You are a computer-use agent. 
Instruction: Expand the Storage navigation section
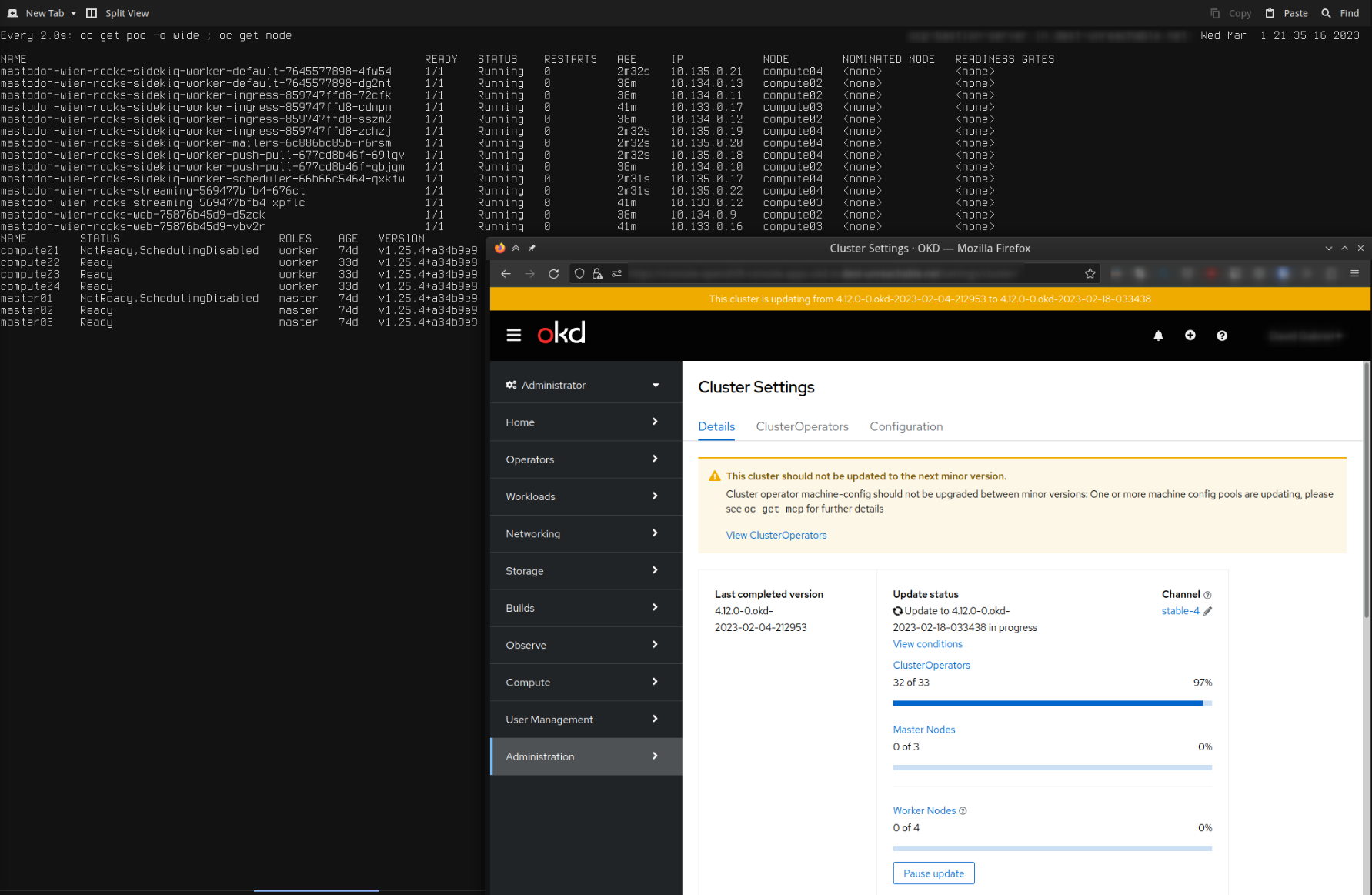pyautogui.click(x=586, y=571)
